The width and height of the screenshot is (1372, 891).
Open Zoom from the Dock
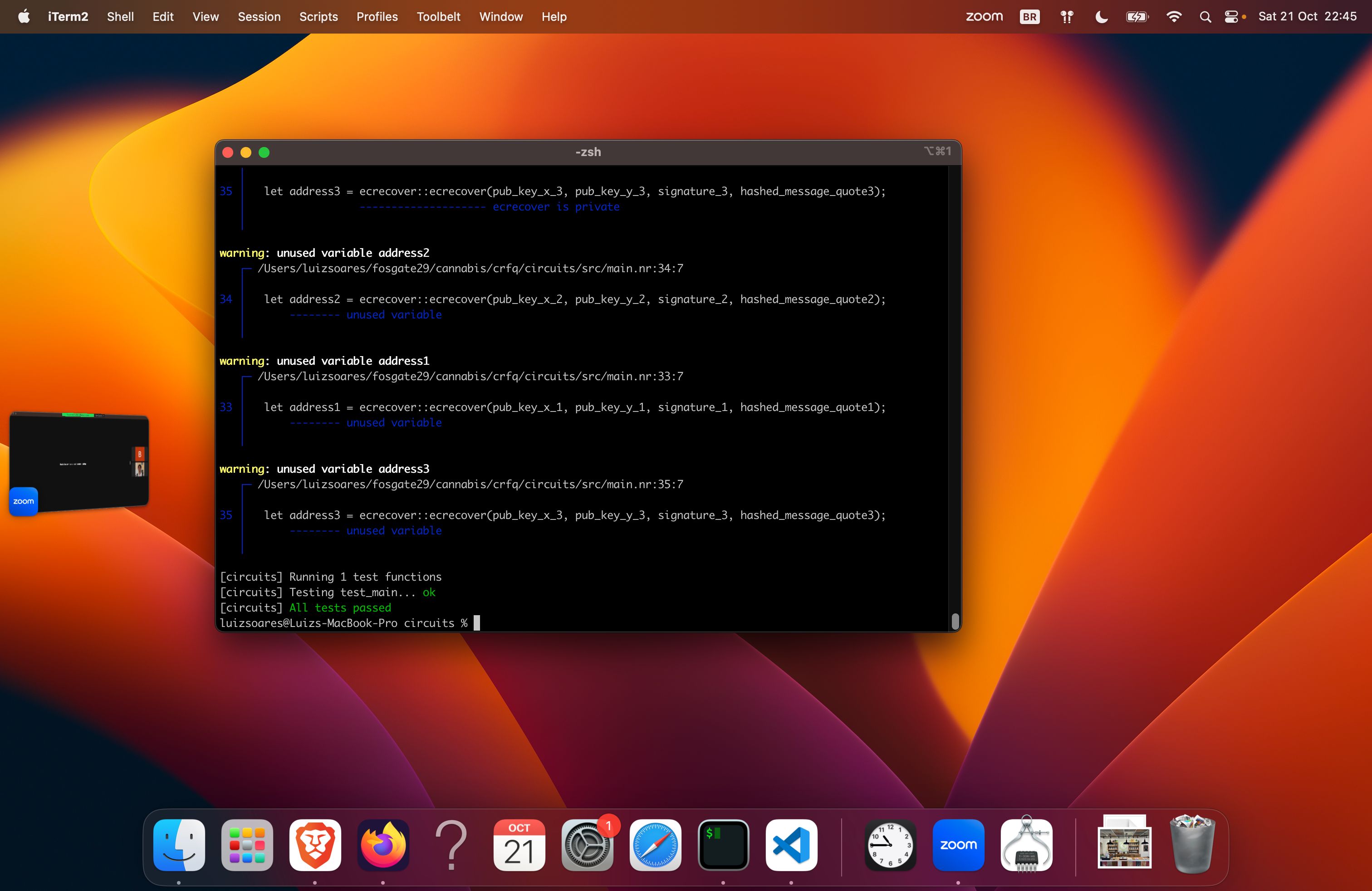(x=958, y=845)
